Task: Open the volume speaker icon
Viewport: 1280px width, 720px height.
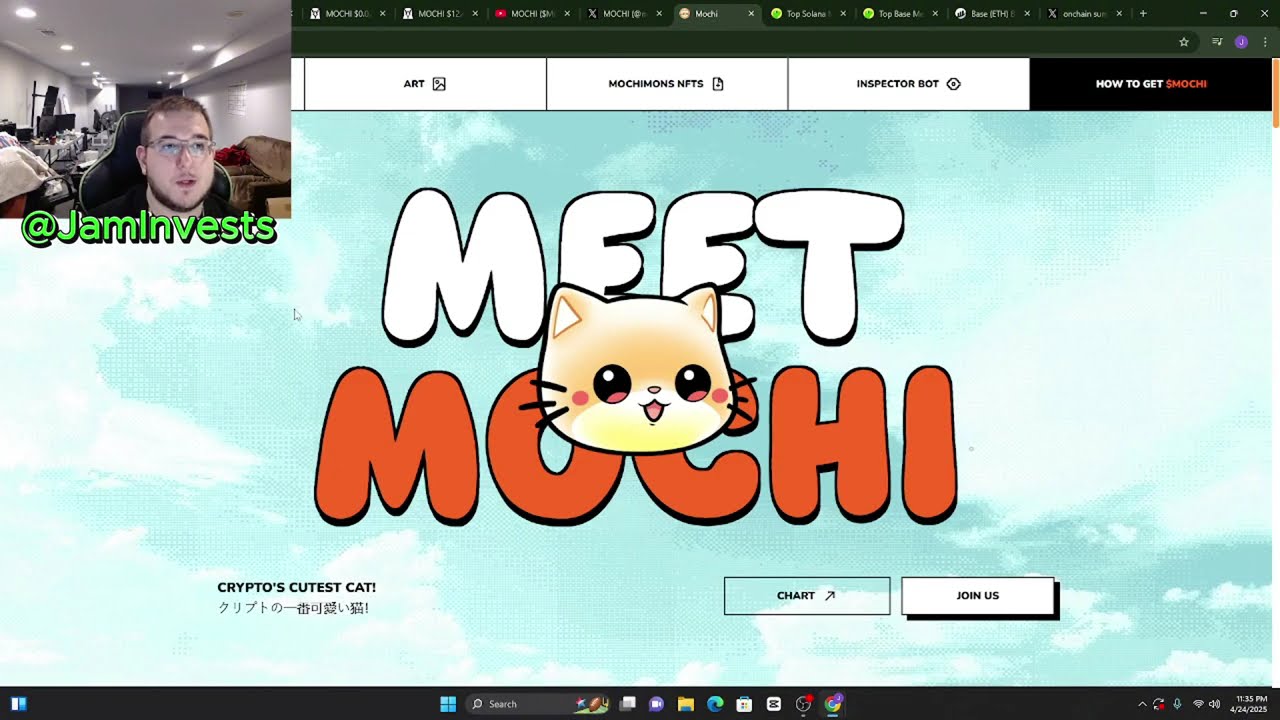Action: [1215, 704]
